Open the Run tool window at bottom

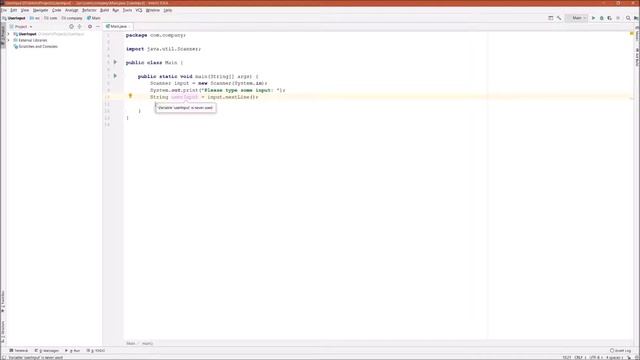[x=73, y=351]
